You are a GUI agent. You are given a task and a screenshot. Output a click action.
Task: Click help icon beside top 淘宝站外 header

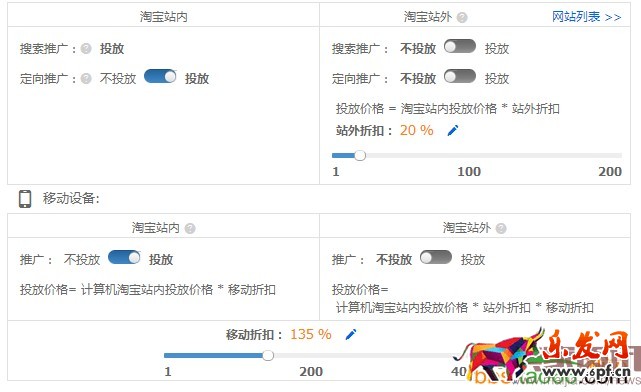[x=462, y=18]
